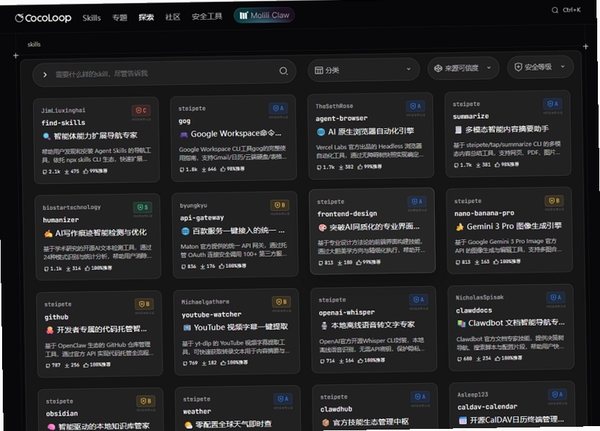The image size is (600, 431).
Task: Open the 专题 nav item
Action: pyautogui.click(x=120, y=18)
